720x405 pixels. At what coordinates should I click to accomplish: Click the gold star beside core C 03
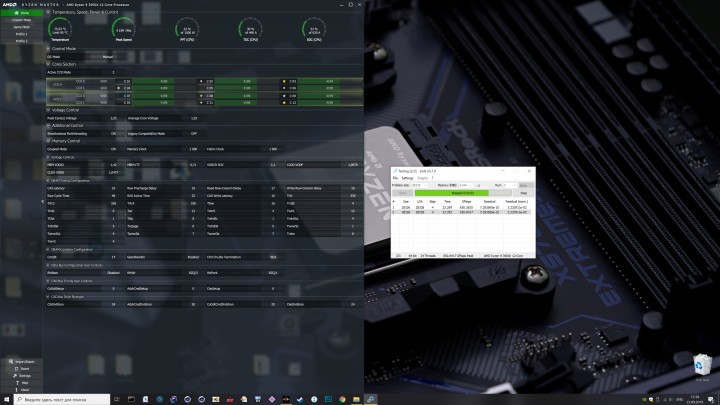(x=284, y=81)
